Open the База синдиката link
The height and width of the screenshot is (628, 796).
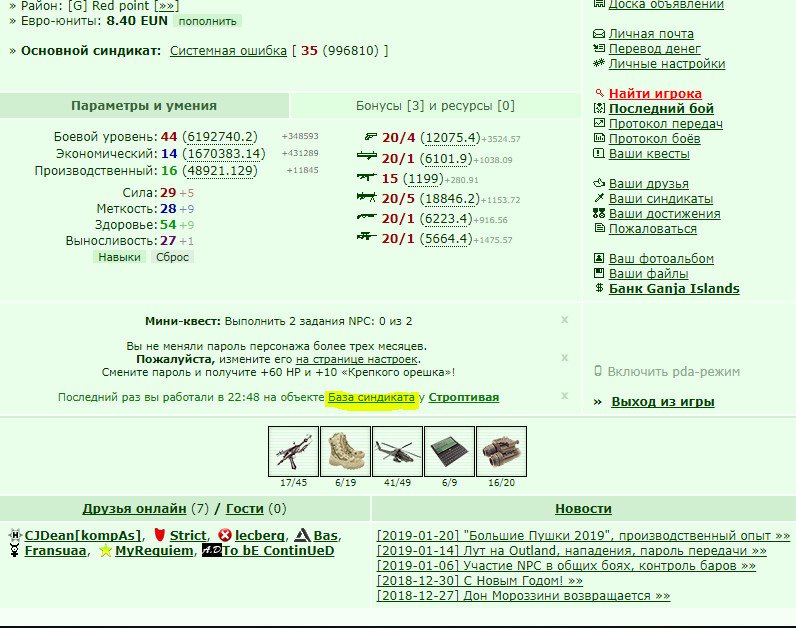[x=372, y=397]
